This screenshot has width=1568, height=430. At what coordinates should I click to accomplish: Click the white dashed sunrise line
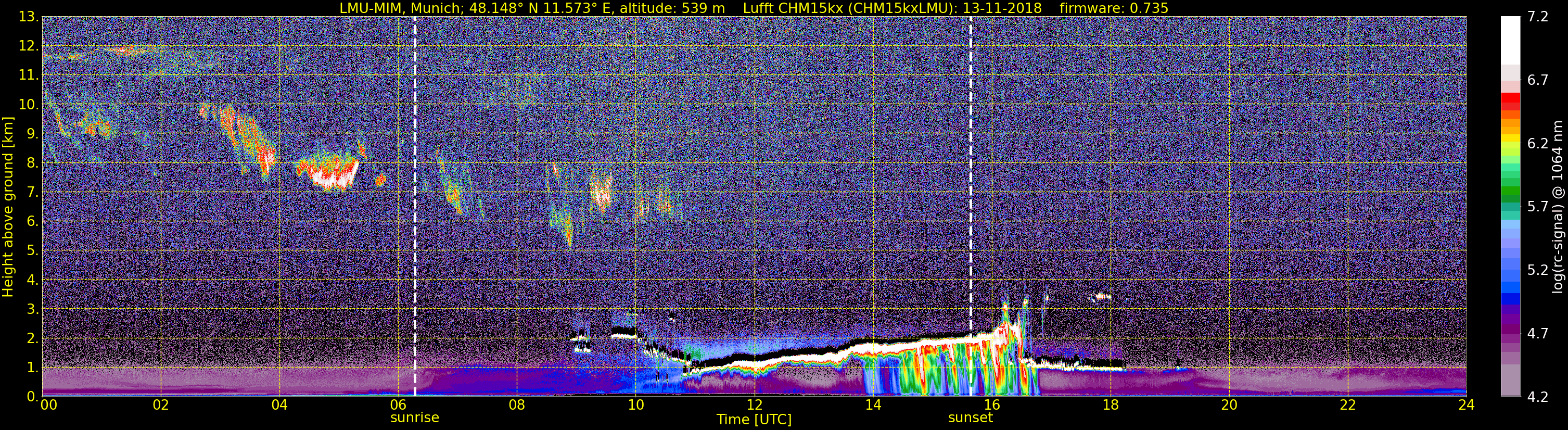pos(415,207)
